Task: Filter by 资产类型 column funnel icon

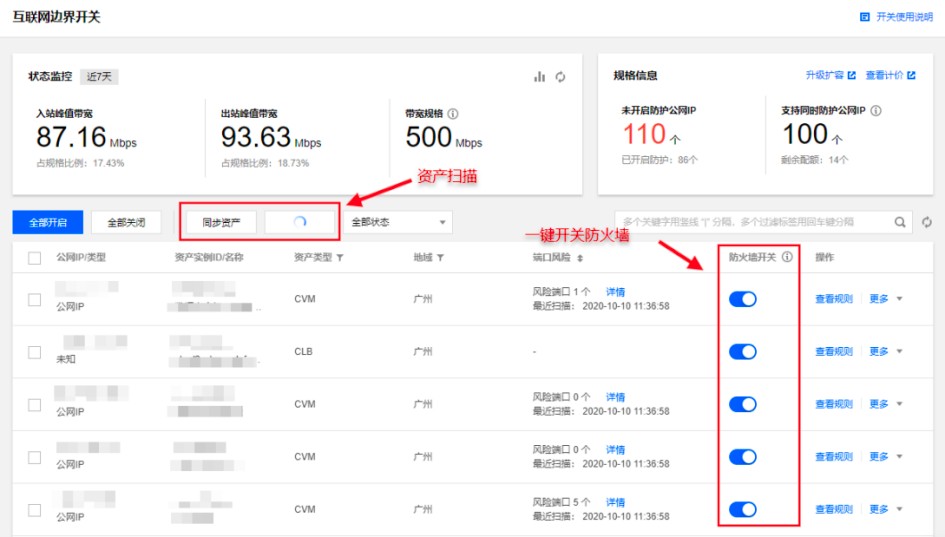Action: [340, 258]
